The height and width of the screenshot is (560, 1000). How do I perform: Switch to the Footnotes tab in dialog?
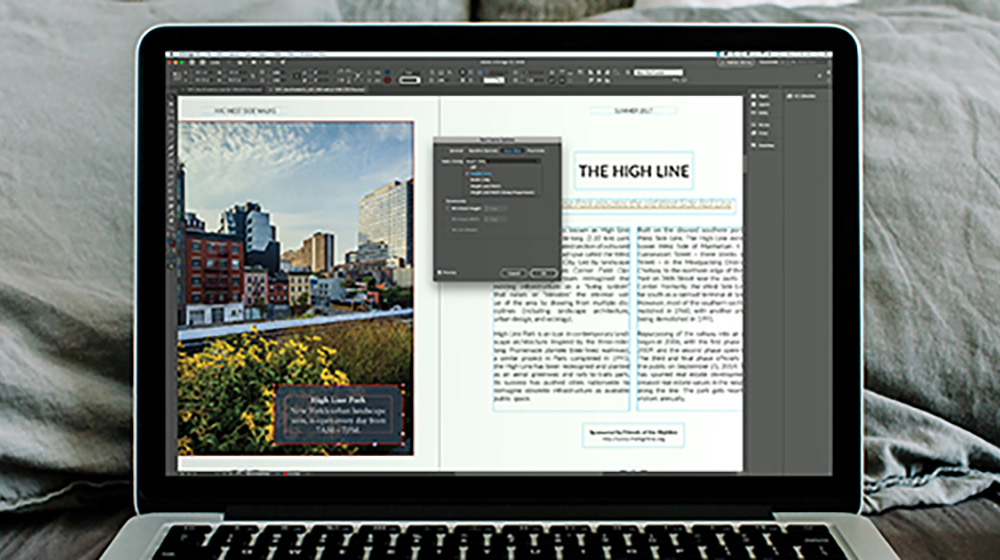click(x=536, y=151)
